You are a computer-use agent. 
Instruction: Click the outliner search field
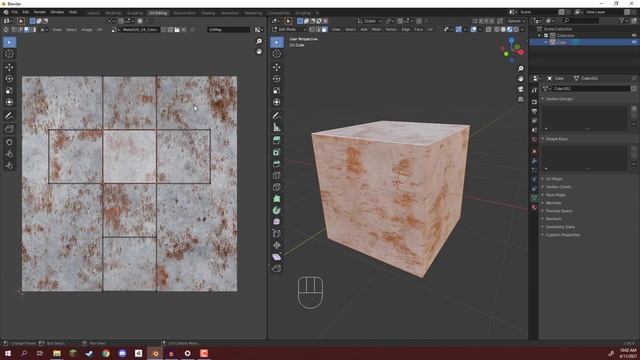[x=580, y=20]
